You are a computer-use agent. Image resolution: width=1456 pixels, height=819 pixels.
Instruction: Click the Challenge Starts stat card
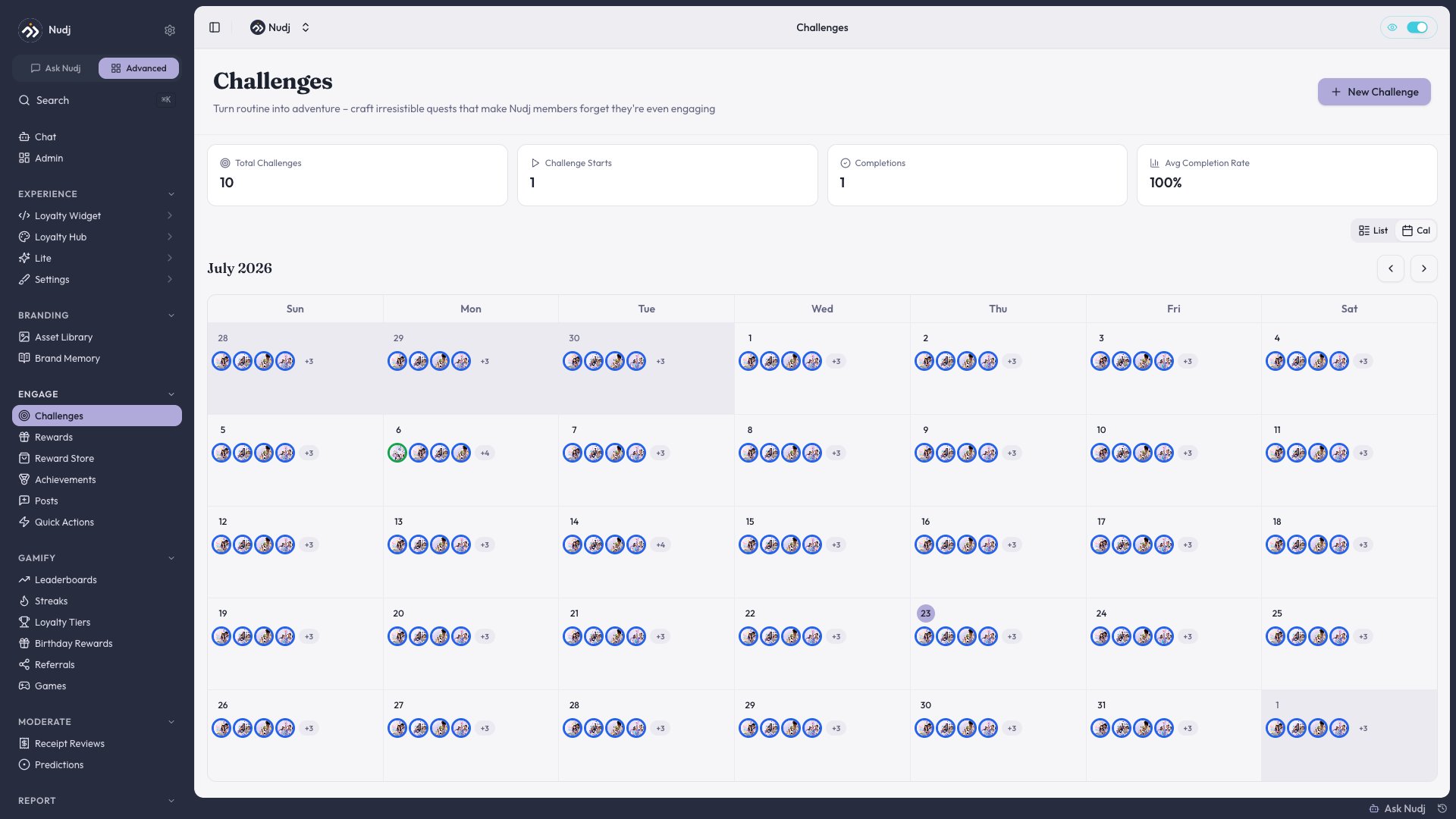[x=667, y=175]
